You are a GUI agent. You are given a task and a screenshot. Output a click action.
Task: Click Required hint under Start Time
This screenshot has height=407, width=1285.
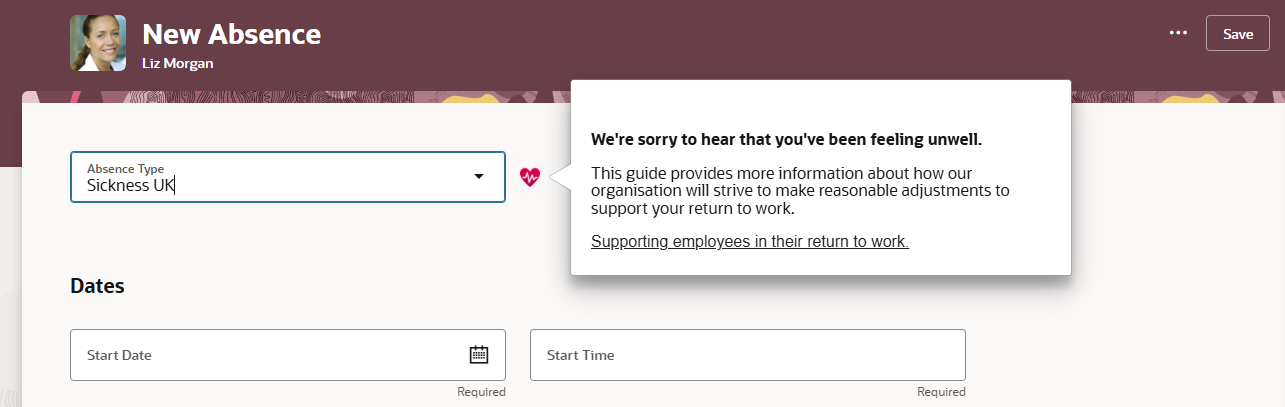(941, 392)
